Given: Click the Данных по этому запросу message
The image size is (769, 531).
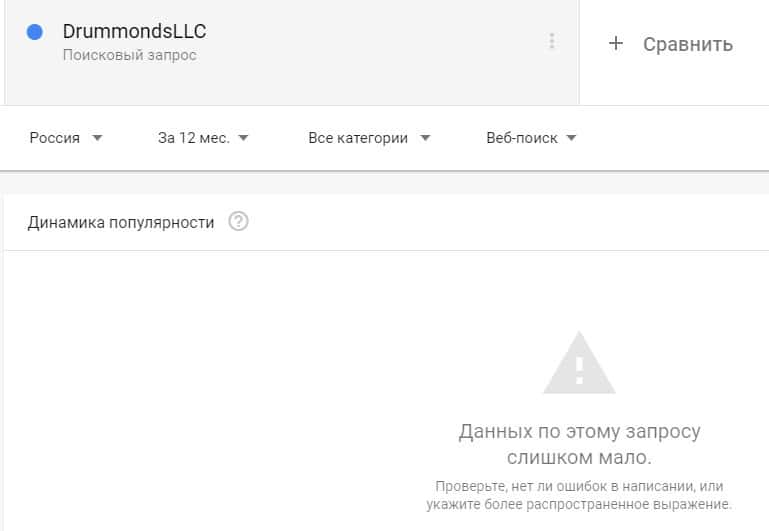Looking at the screenshot, I should click(579, 444).
